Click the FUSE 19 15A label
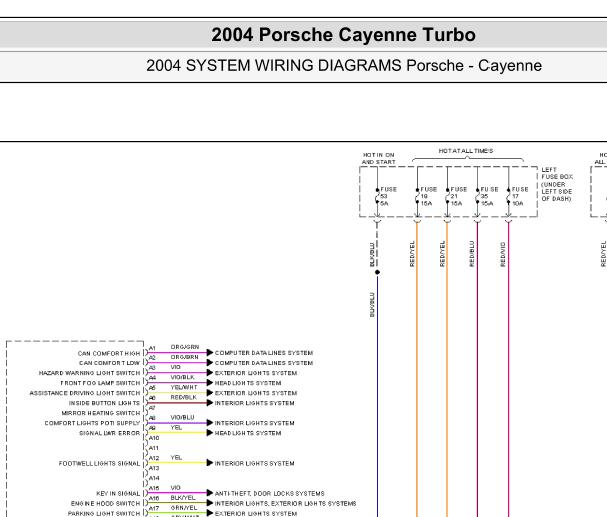This screenshot has width=607, height=517. [429, 196]
